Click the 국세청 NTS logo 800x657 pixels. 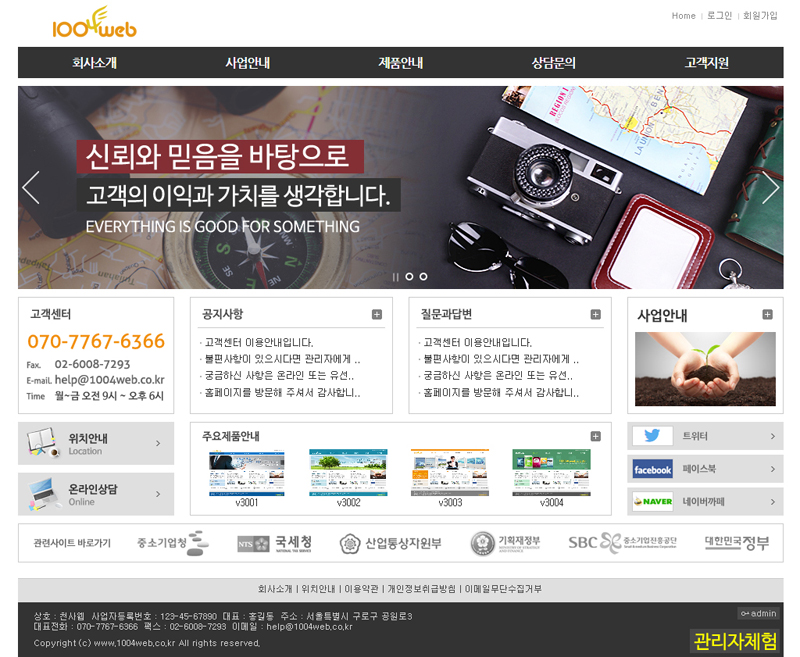(x=274, y=543)
